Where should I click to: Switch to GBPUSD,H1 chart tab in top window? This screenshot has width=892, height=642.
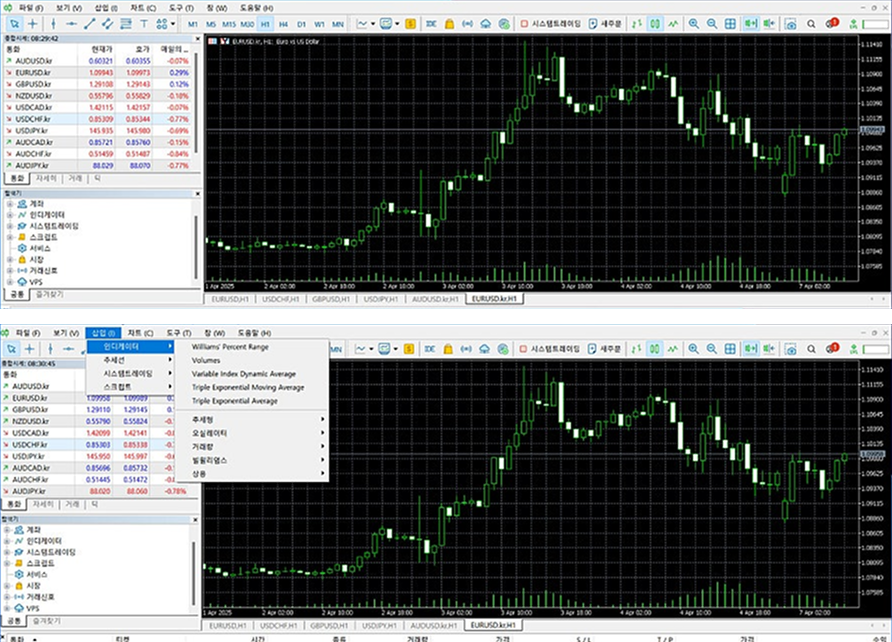click(331, 298)
